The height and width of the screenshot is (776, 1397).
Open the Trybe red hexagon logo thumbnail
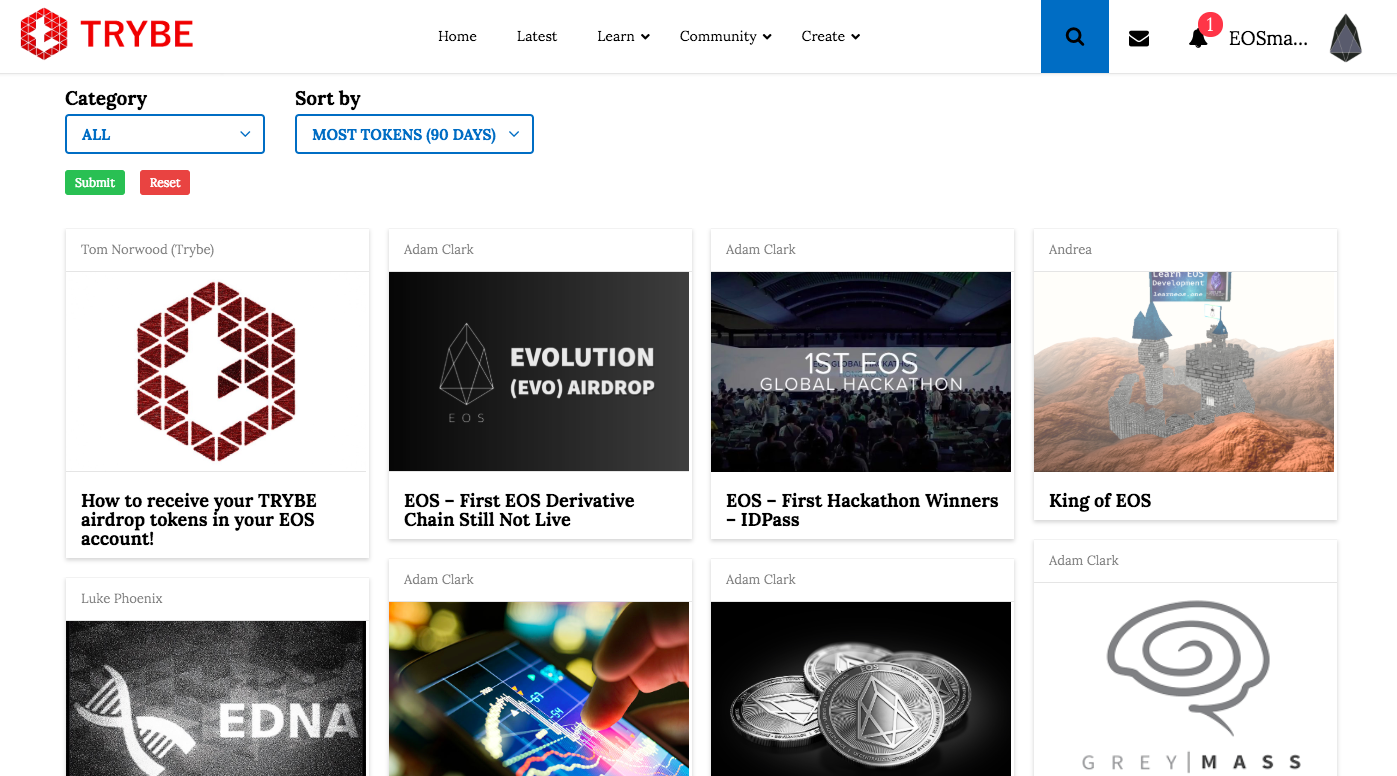click(217, 371)
